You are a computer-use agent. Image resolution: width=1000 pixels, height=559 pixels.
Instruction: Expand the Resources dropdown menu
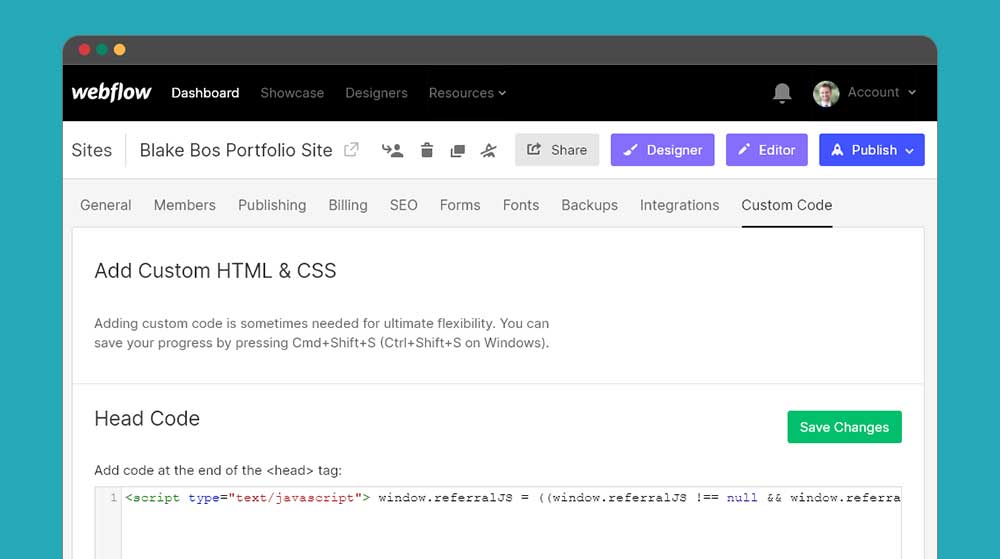click(467, 93)
